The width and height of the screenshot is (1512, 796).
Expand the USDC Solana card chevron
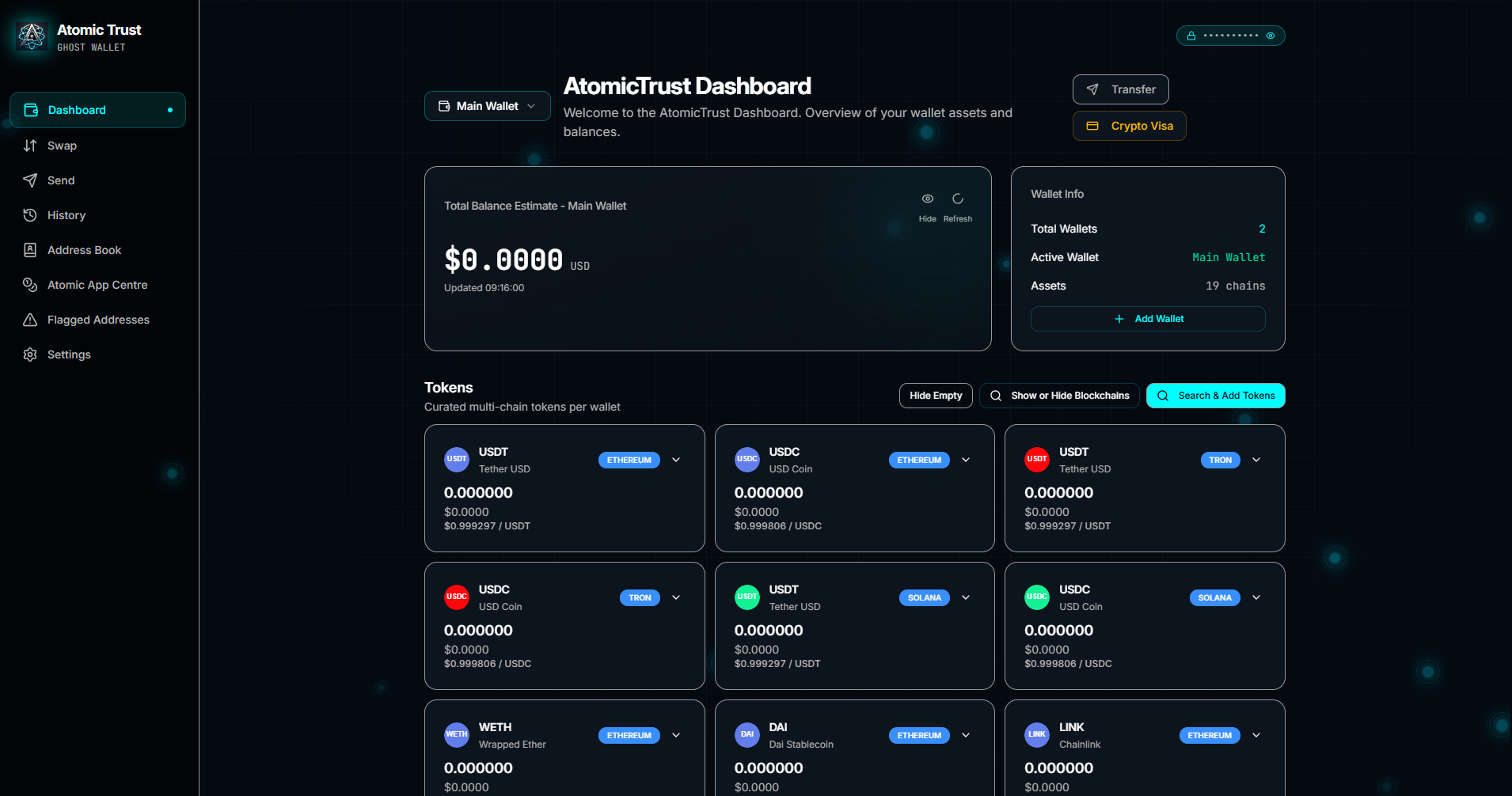(x=1256, y=597)
